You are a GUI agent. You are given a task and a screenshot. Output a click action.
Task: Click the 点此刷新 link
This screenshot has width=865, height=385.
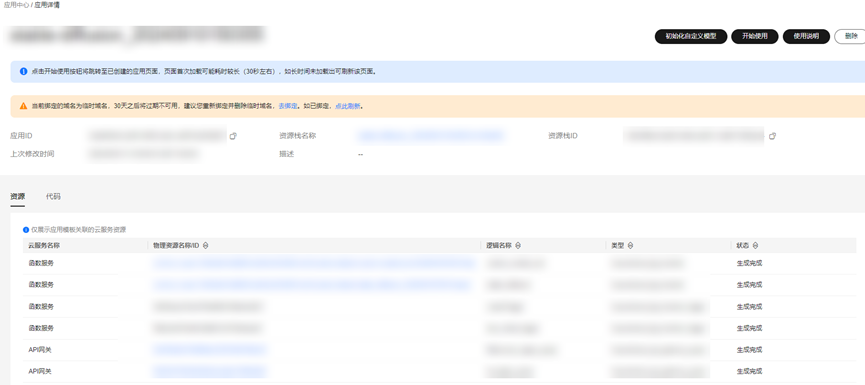point(348,106)
